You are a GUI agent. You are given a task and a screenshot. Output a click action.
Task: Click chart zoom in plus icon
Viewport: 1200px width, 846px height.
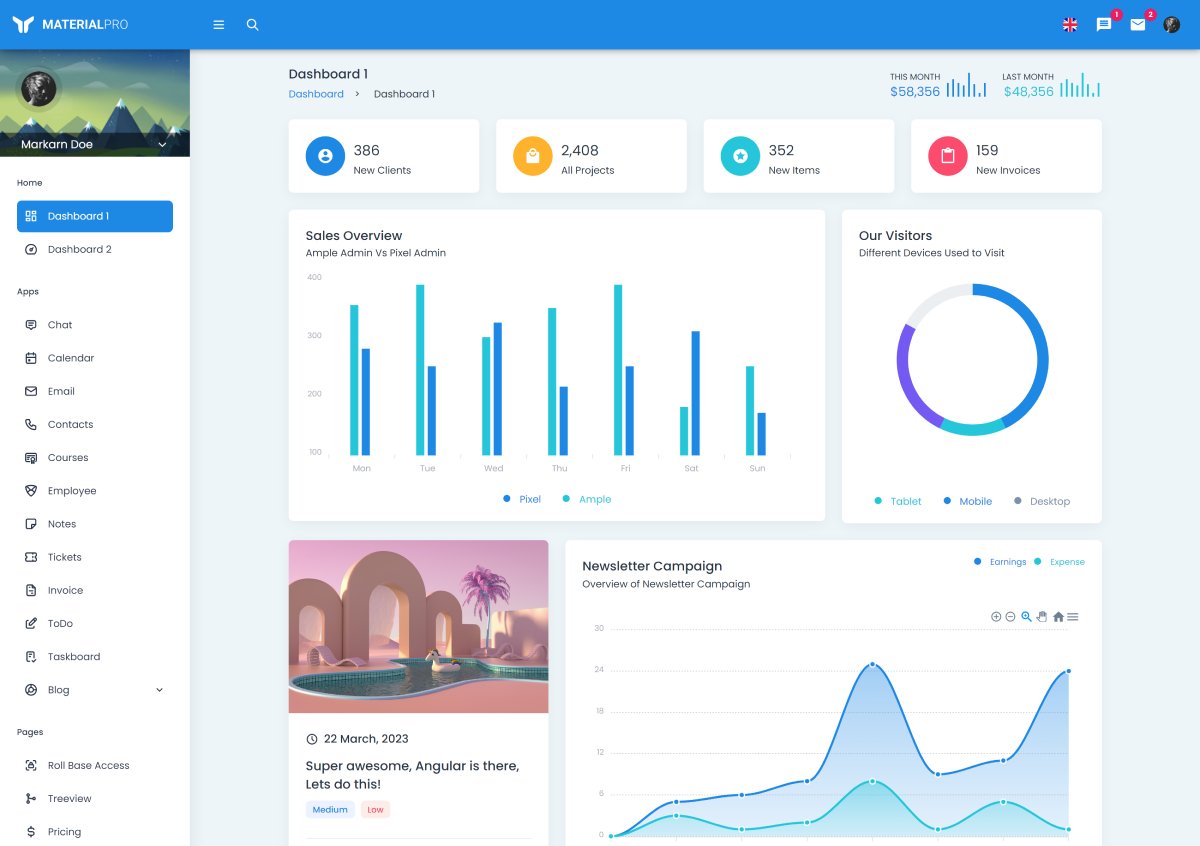point(996,617)
